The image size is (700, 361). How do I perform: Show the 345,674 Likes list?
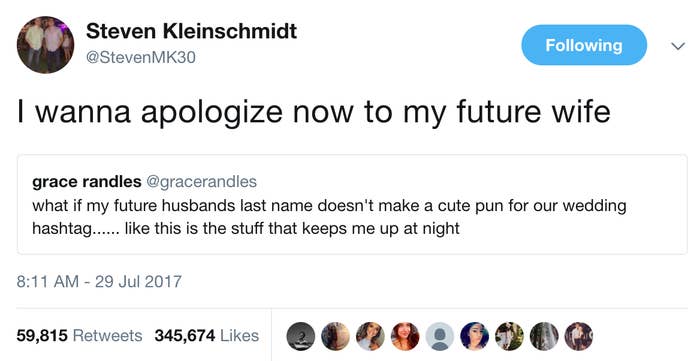coord(207,336)
